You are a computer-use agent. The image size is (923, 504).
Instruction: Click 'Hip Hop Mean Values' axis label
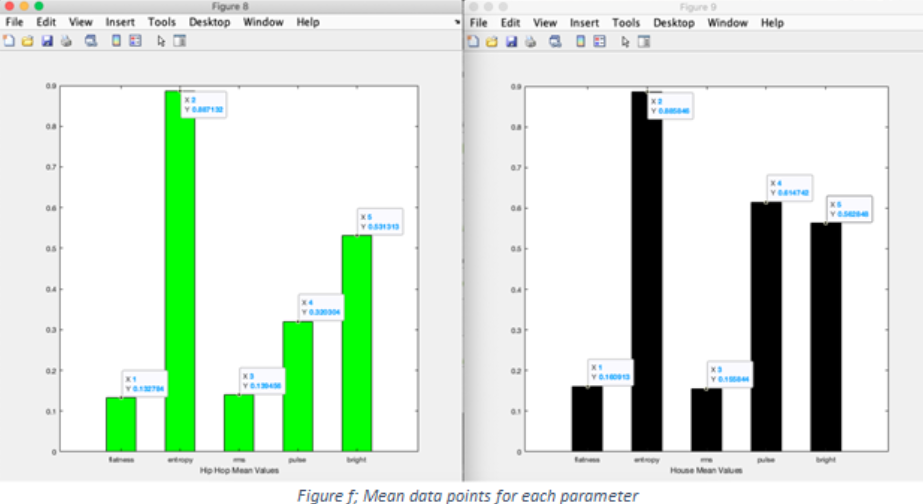[x=239, y=470]
